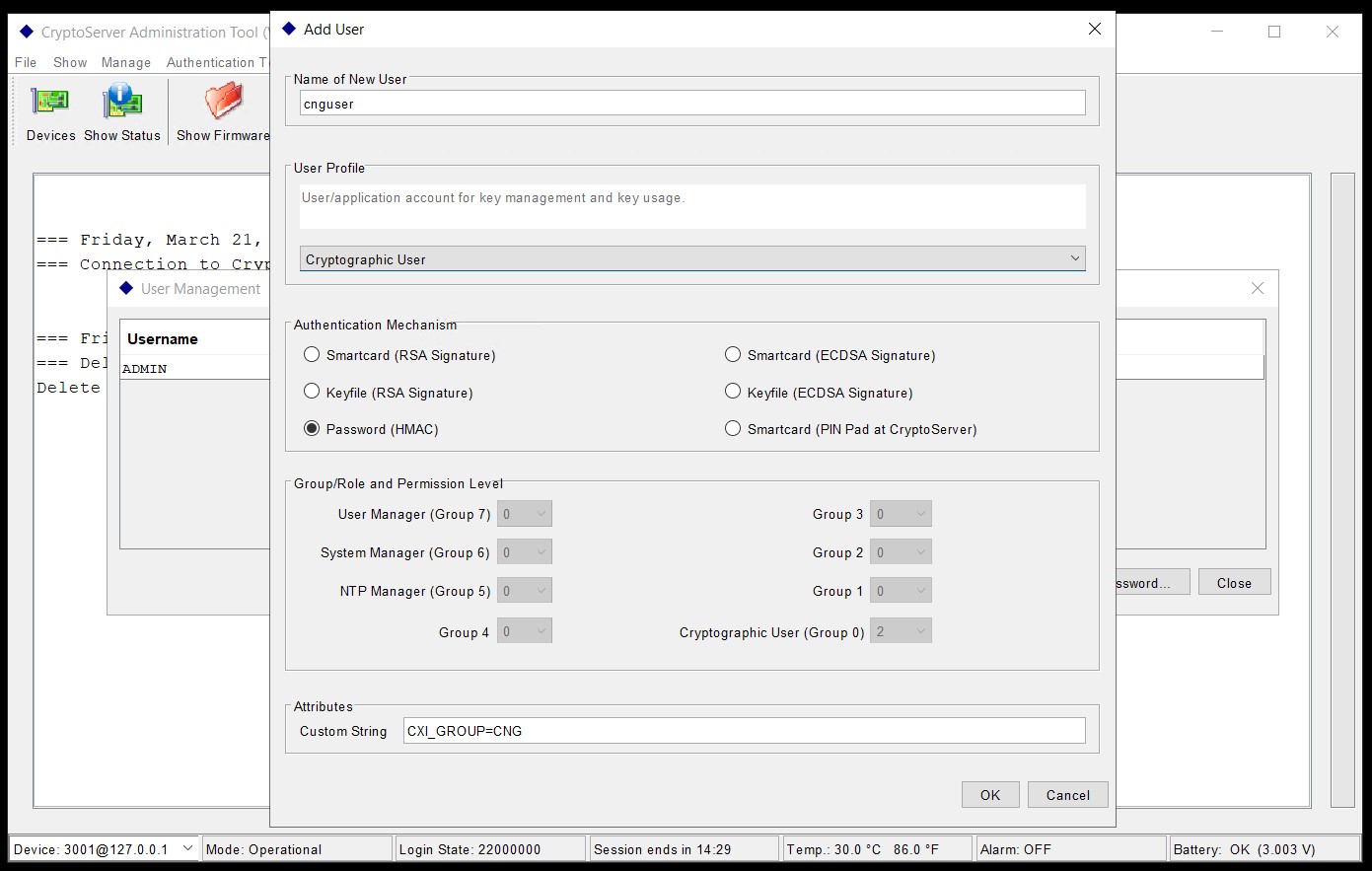Open the Group 3 permission dropdown

(901, 514)
